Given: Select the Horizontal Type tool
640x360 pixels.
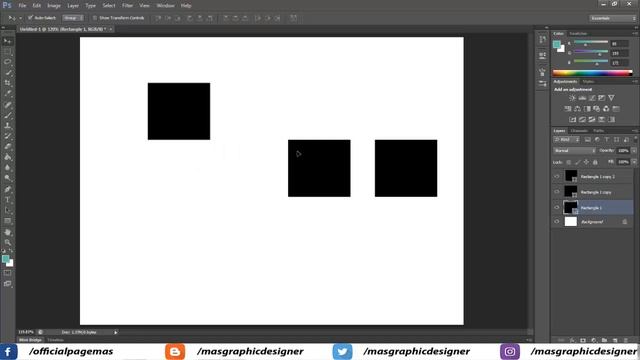Looking at the screenshot, I should (x=7, y=200).
